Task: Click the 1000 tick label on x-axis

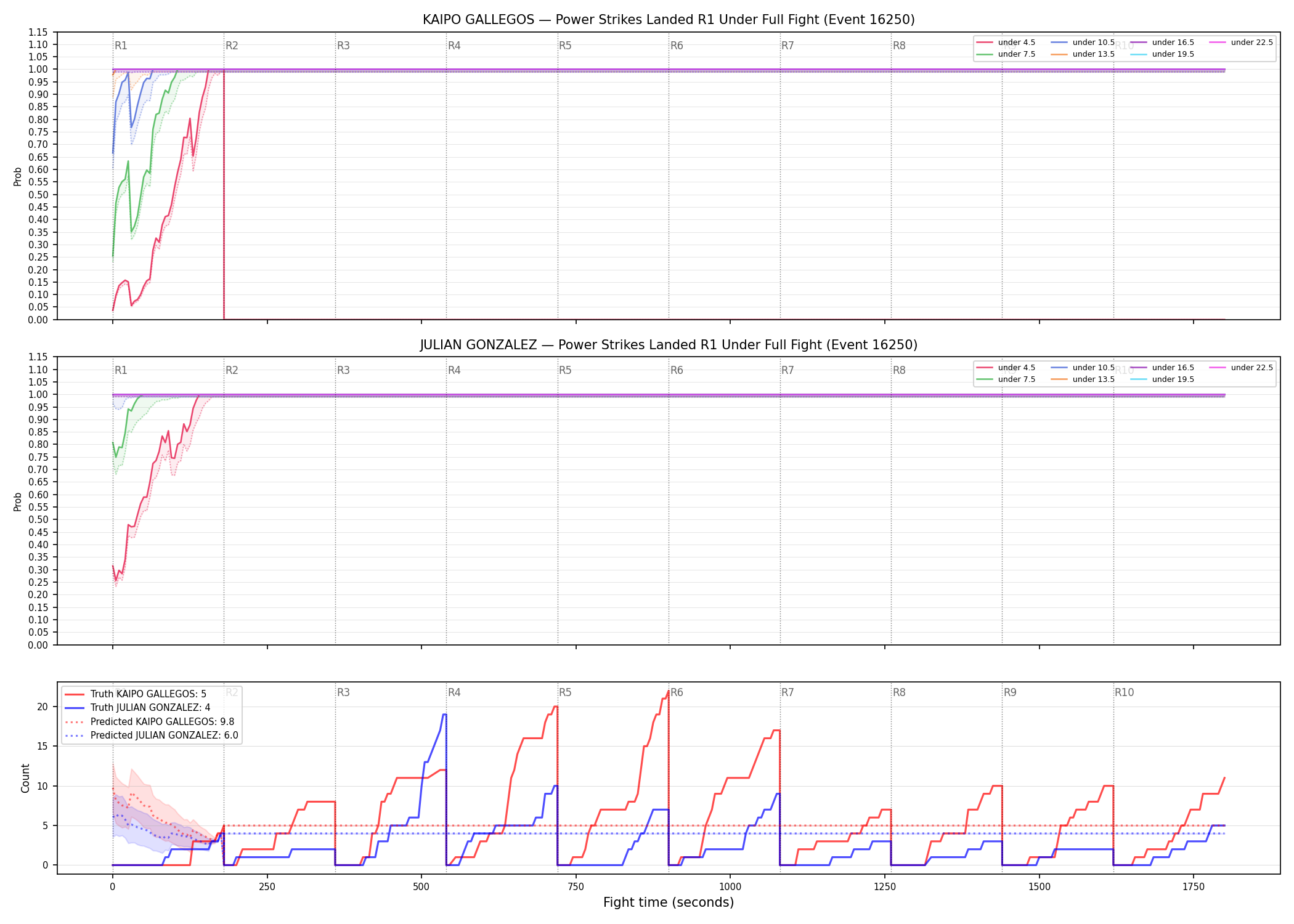Action: [730, 886]
